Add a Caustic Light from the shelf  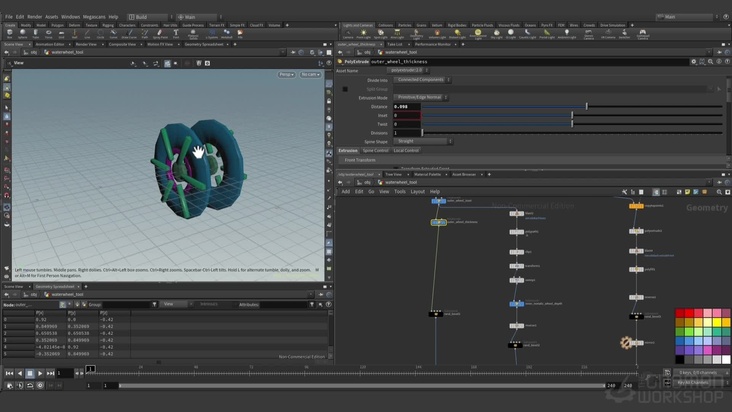point(527,34)
